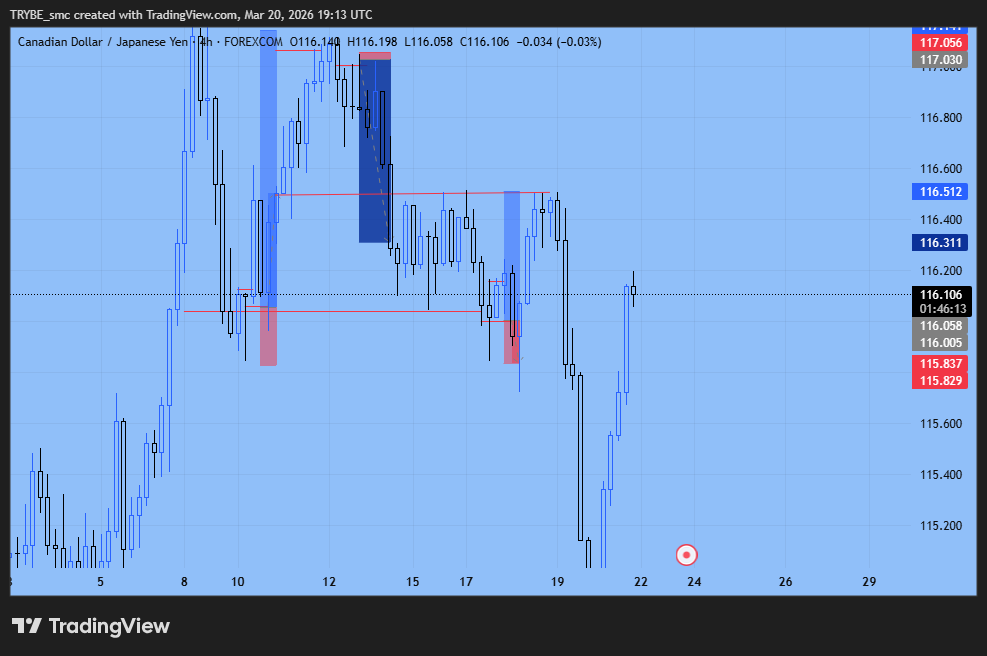
Task: Click the gray 116.058 price label
Action: tap(940, 325)
